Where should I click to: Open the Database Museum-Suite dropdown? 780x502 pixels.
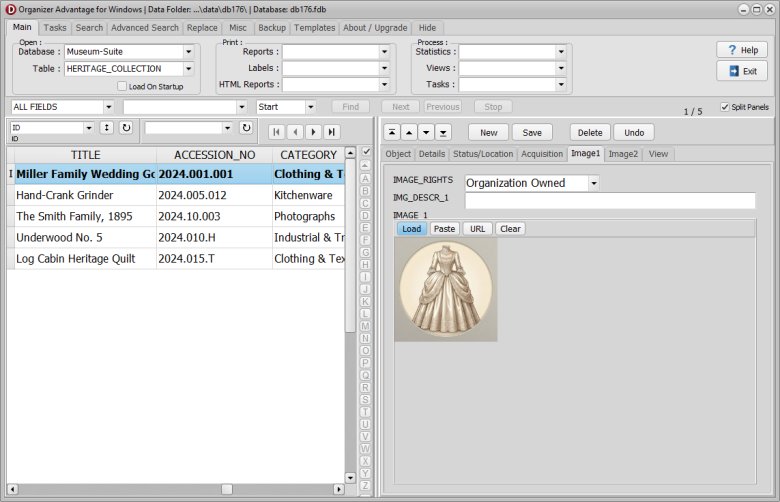tap(188, 52)
